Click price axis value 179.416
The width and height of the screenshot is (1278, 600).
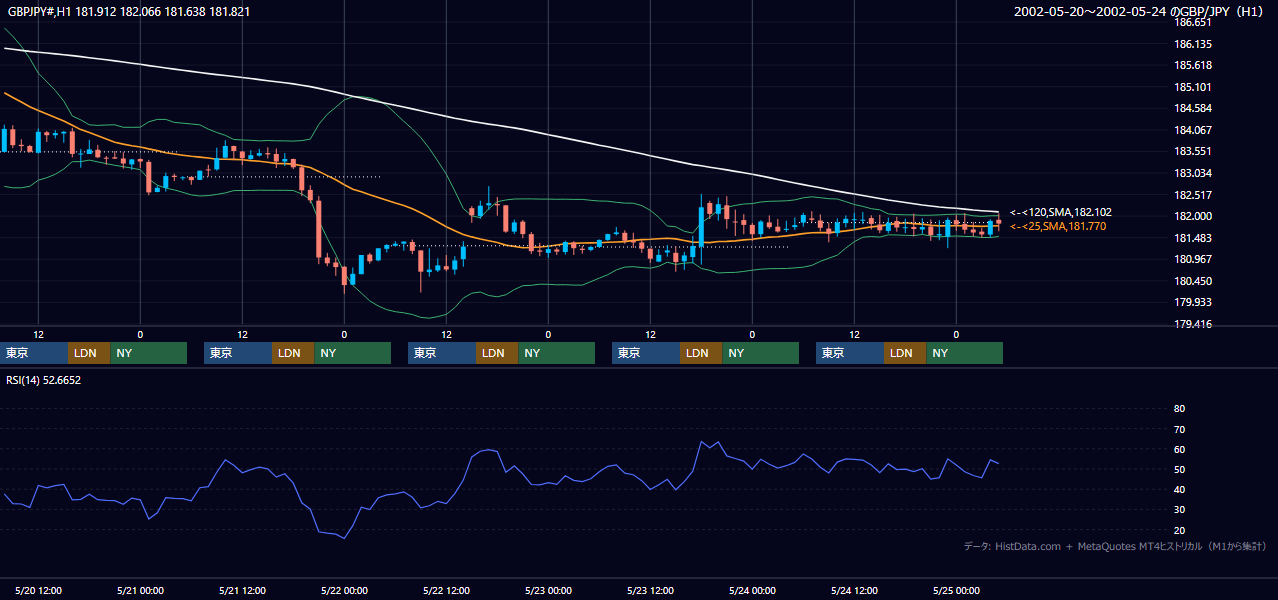(1192, 324)
